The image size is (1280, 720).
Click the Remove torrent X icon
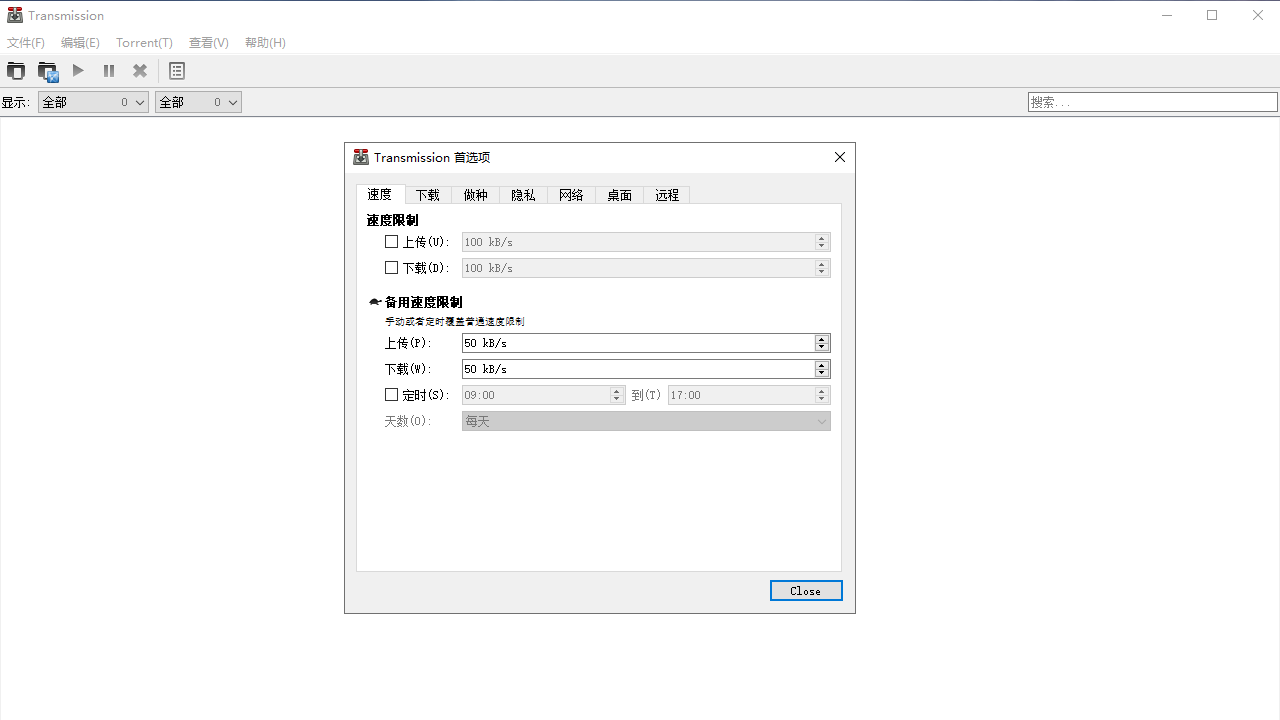pos(139,71)
